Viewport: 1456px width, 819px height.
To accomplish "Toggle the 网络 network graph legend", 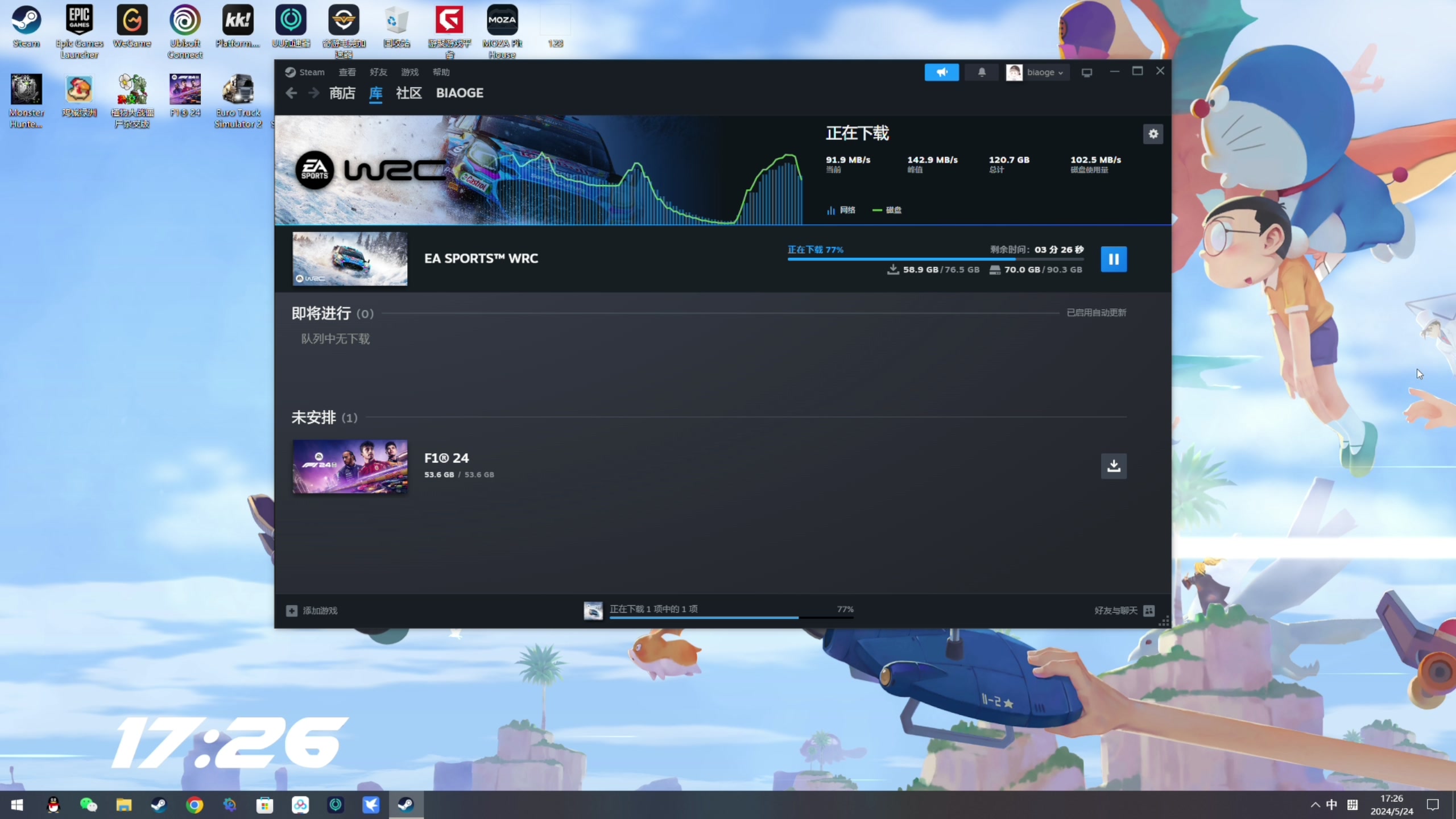I will coord(841,210).
